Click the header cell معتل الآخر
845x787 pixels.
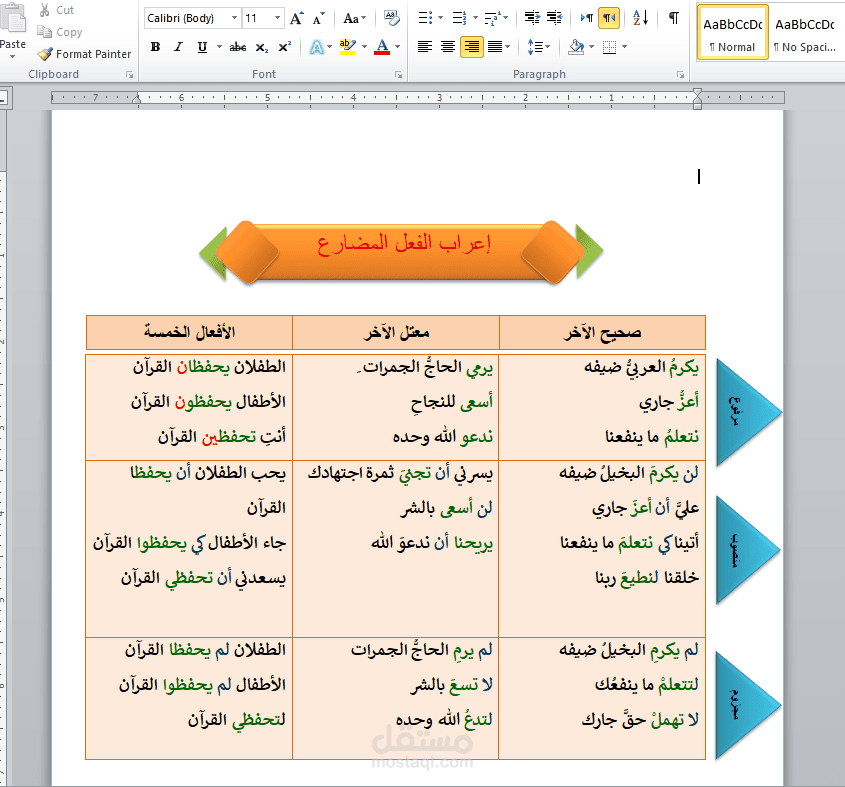pyautogui.click(x=396, y=333)
